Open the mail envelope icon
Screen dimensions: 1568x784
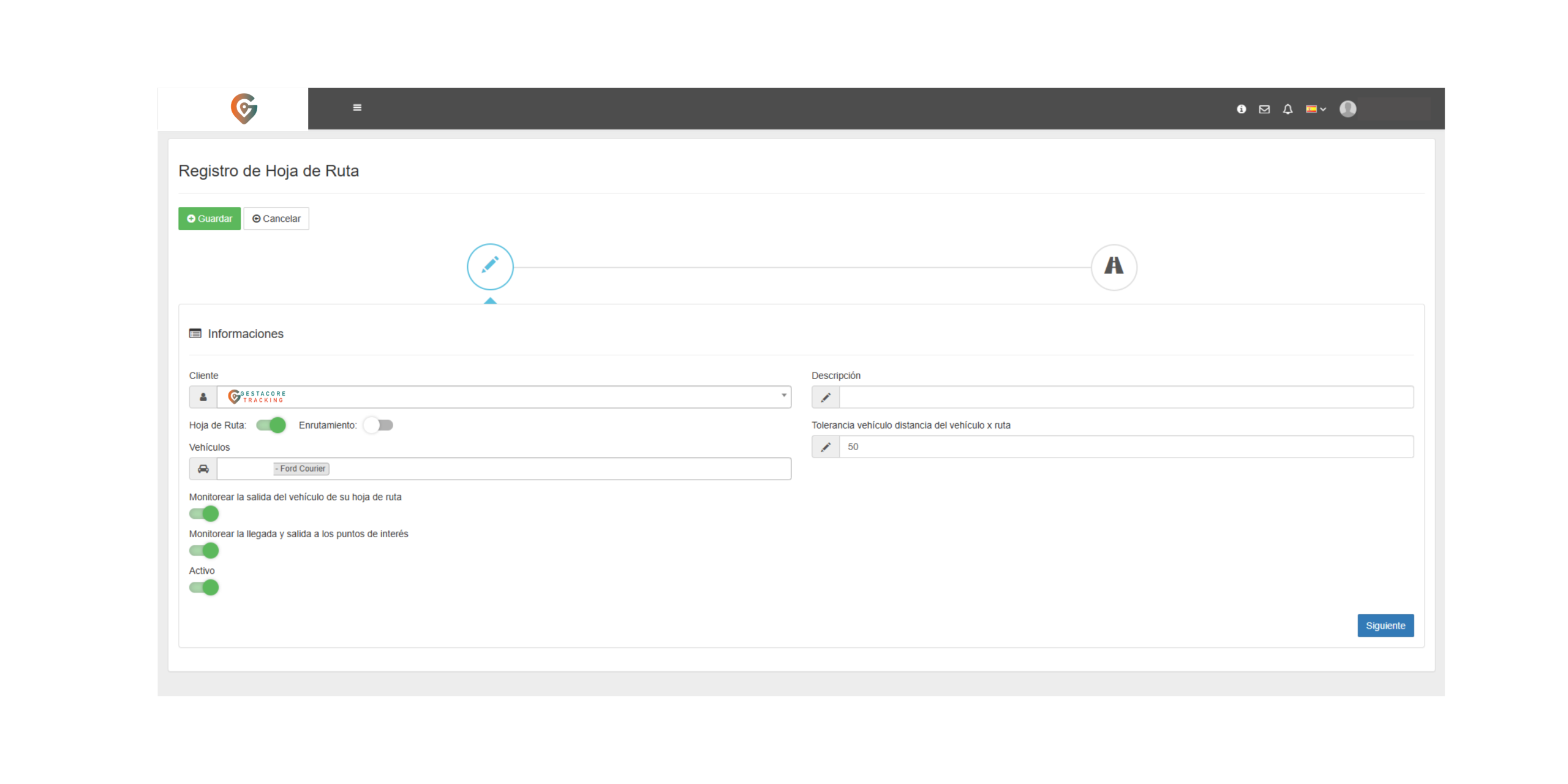[1264, 109]
